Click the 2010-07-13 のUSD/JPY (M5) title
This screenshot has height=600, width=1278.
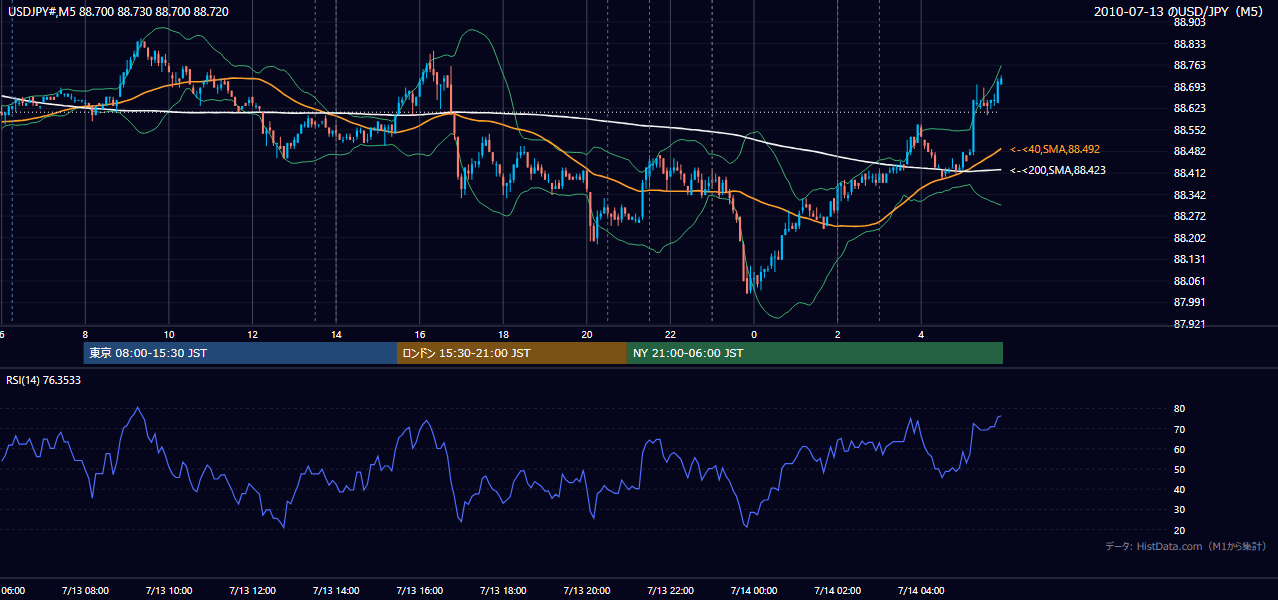click(1178, 12)
